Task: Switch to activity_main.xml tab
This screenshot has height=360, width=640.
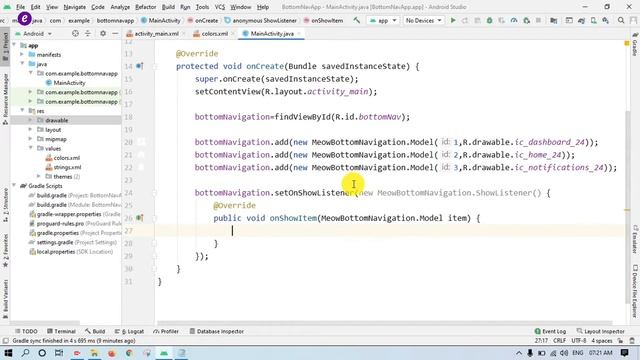Action: [156, 33]
